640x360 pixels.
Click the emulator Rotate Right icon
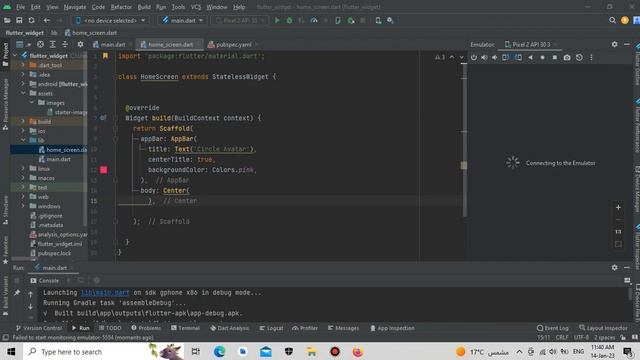[x=518, y=58]
